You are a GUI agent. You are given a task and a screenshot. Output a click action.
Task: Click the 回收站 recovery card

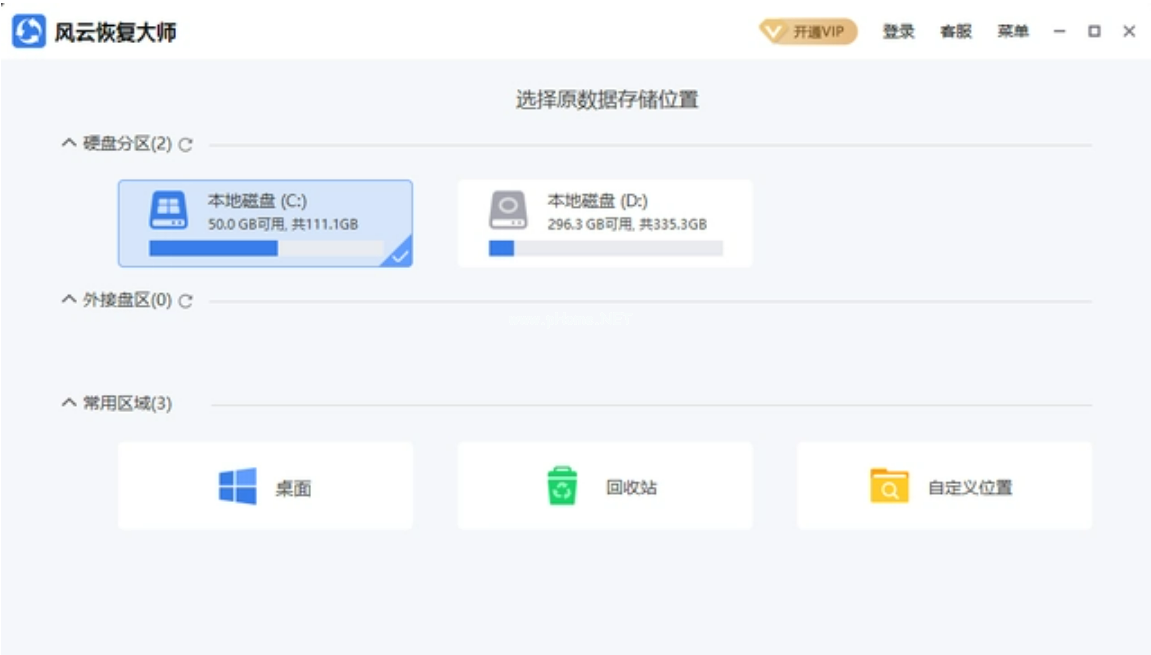tap(605, 484)
